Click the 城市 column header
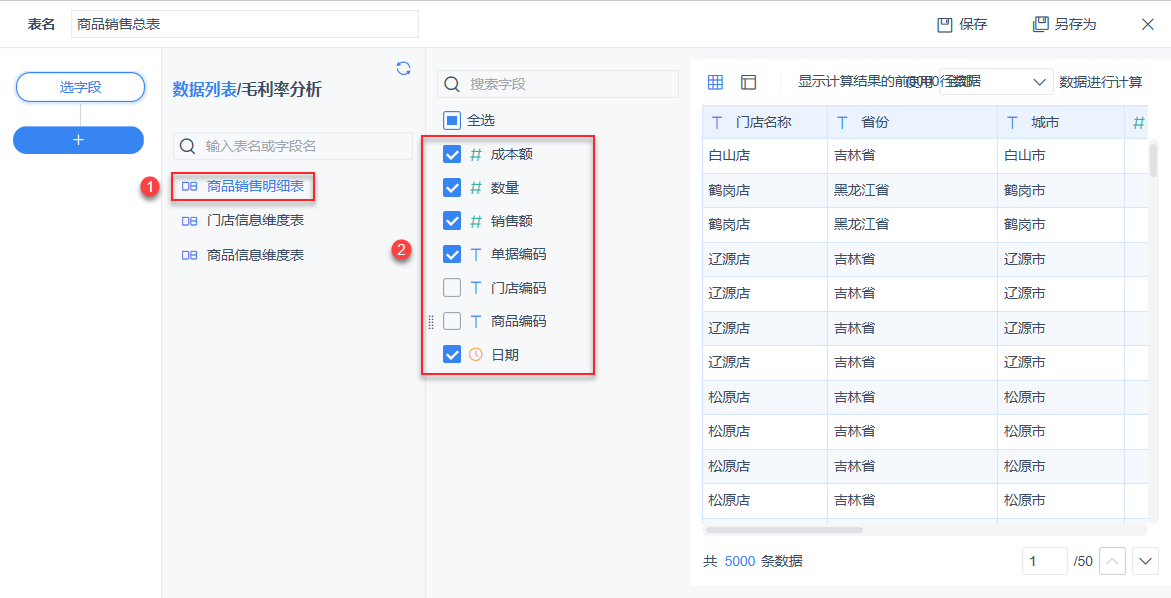The width and height of the screenshot is (1171, 598). click(1061, 122)
